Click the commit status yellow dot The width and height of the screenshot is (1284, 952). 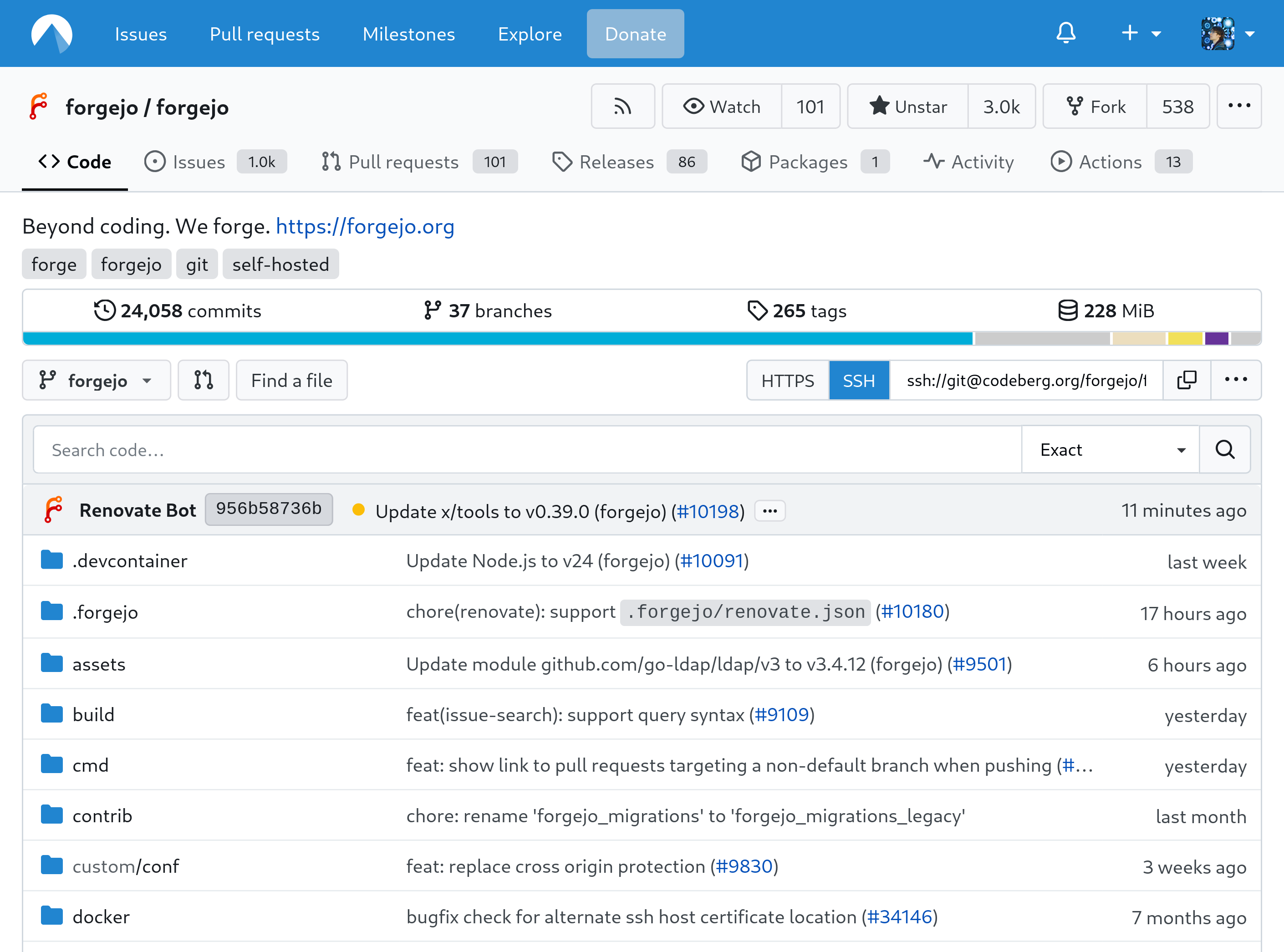[x=358, y=510]
